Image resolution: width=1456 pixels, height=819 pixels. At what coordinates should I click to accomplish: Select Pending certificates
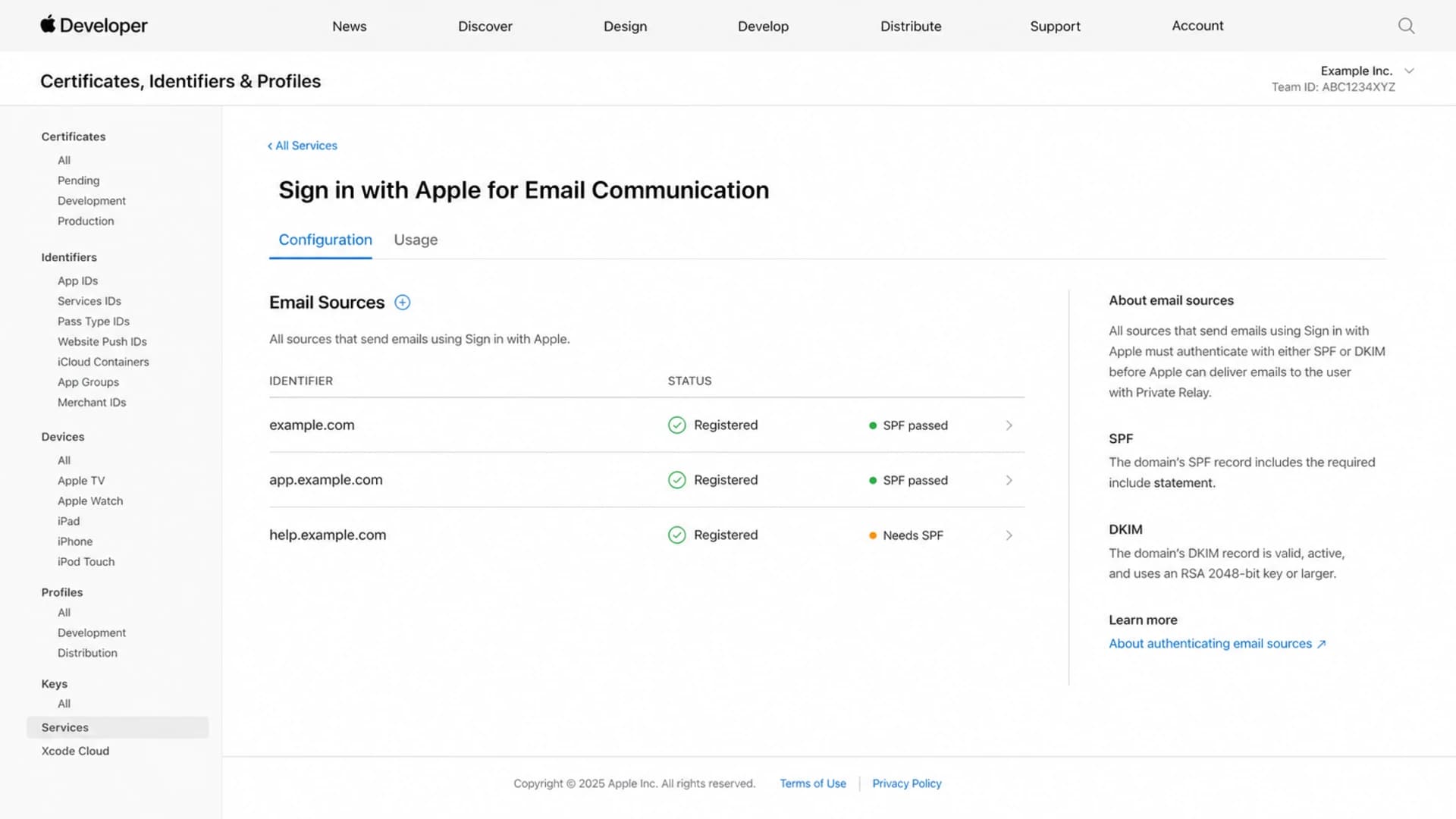click(78, 180)
